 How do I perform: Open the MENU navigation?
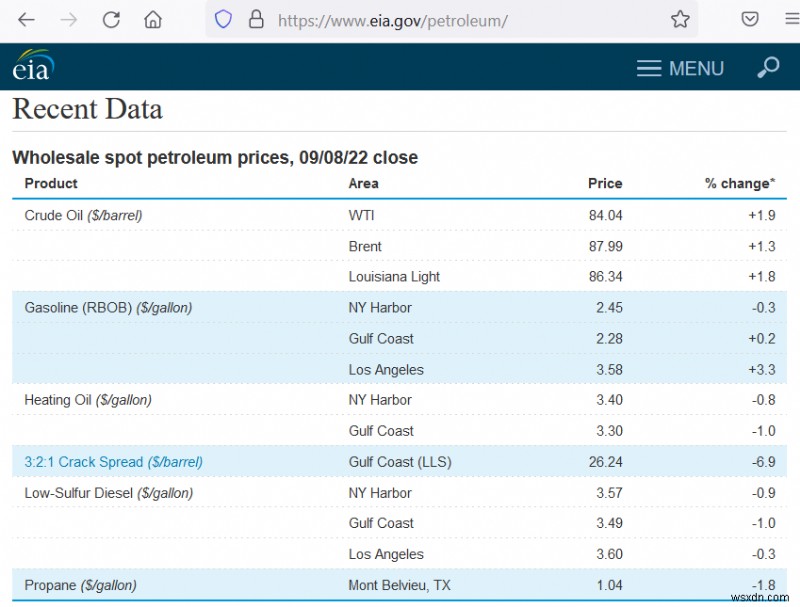(x=680, y=68)
